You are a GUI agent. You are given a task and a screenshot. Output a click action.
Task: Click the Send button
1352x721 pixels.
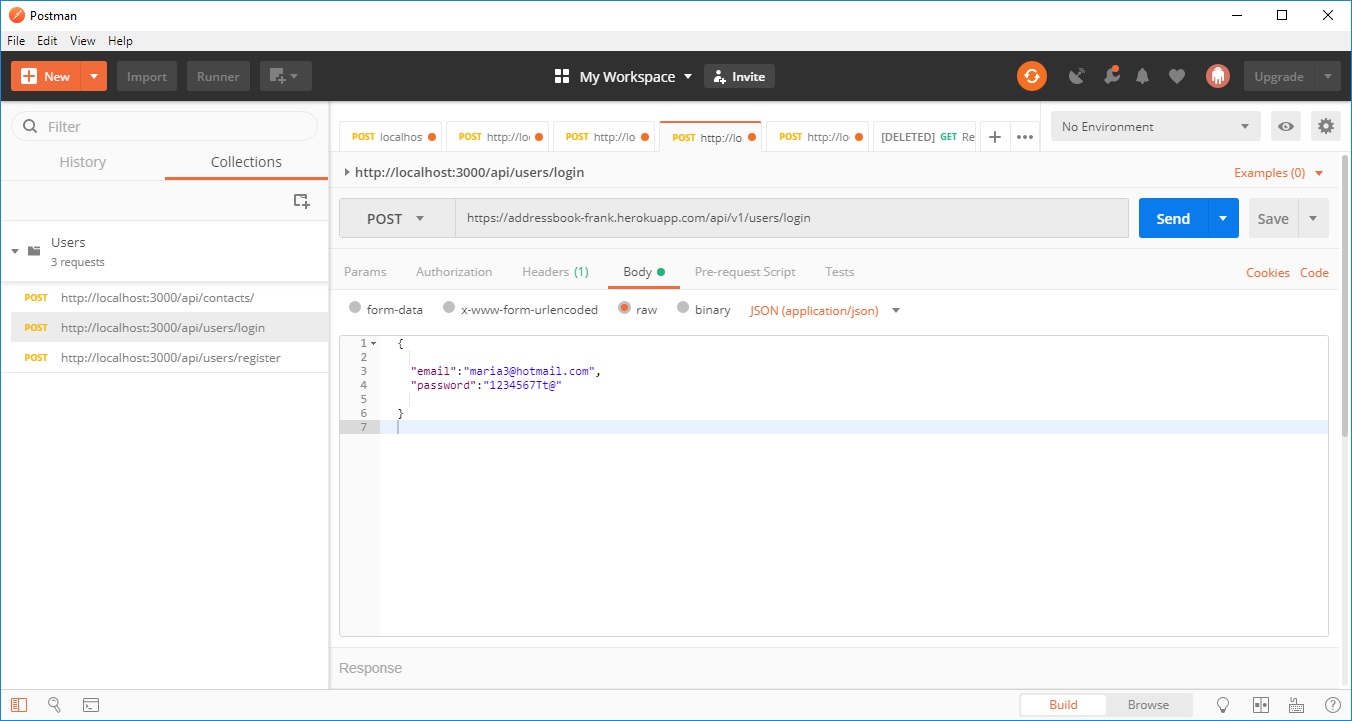coord(1173,218)
